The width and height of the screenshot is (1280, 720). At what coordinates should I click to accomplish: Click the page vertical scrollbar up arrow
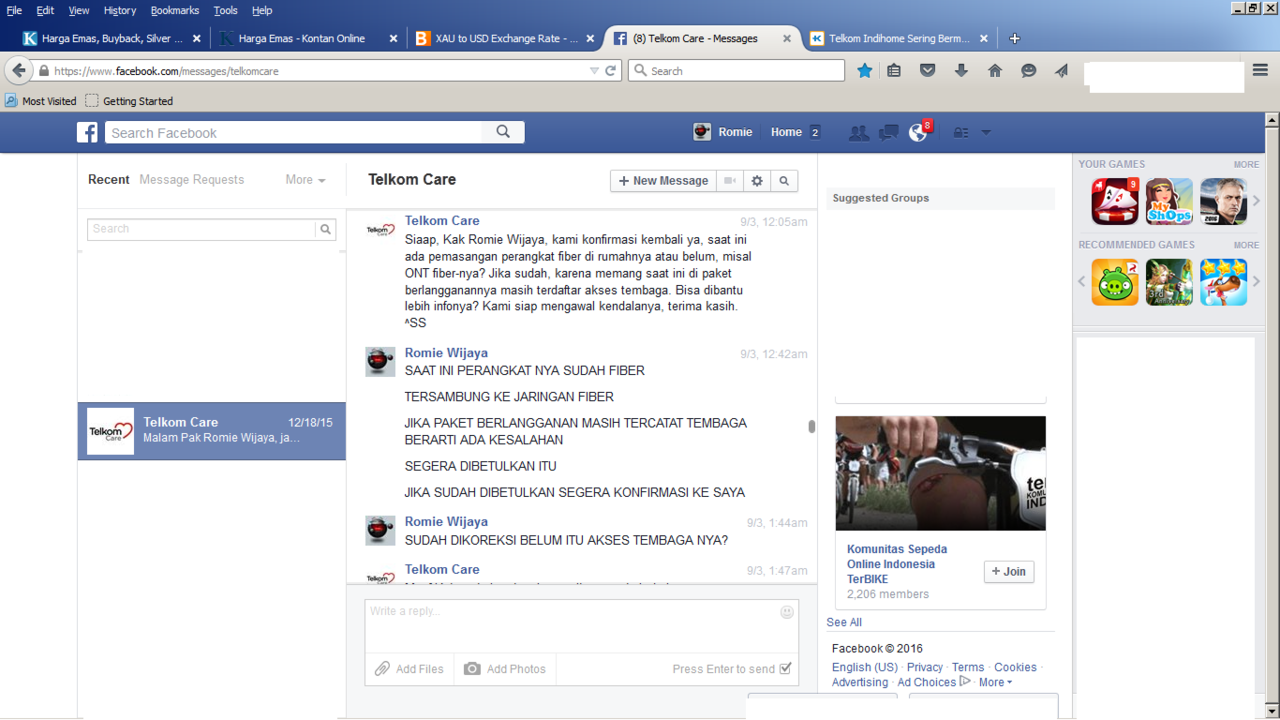coord(1272,118)
